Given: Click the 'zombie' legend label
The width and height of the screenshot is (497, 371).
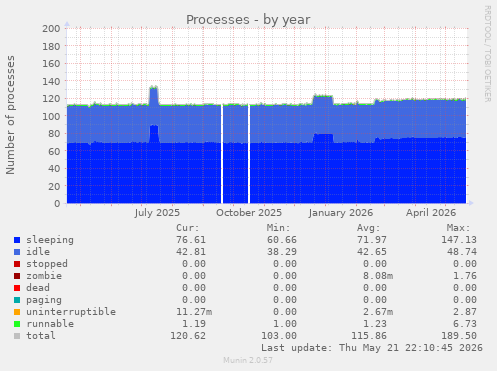Looking at the screenshot, I should tap(44, 276).
